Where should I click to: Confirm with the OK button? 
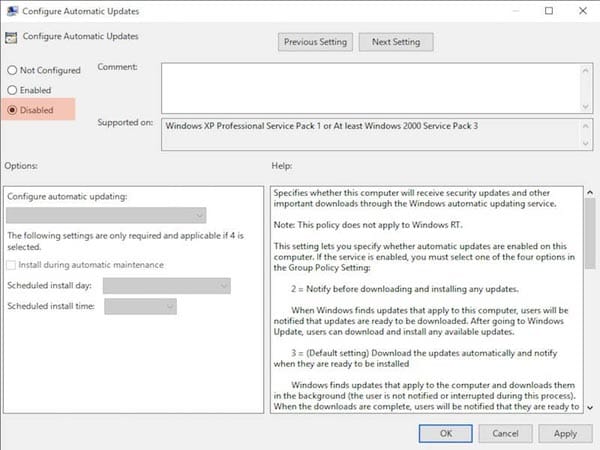tap(446, 434)
